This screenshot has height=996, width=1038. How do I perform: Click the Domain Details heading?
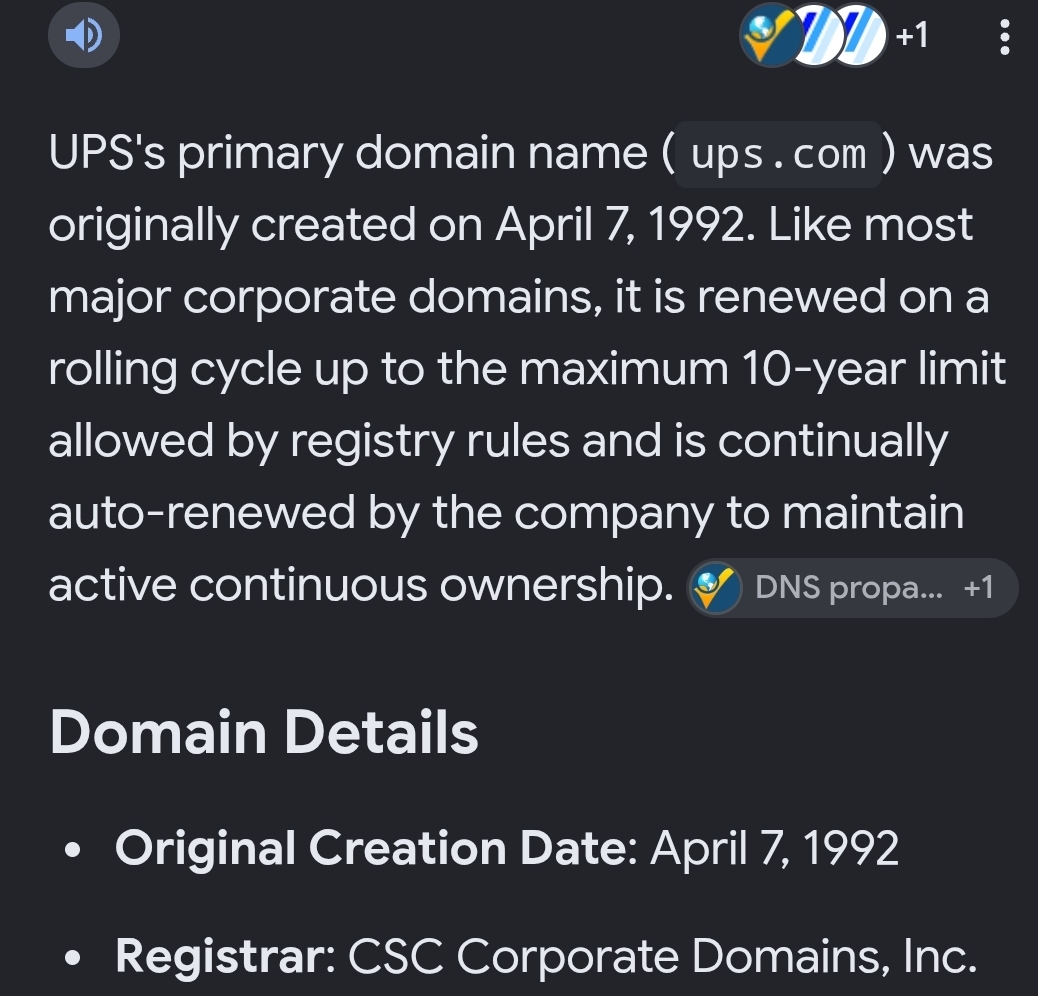tap(263, 733)
